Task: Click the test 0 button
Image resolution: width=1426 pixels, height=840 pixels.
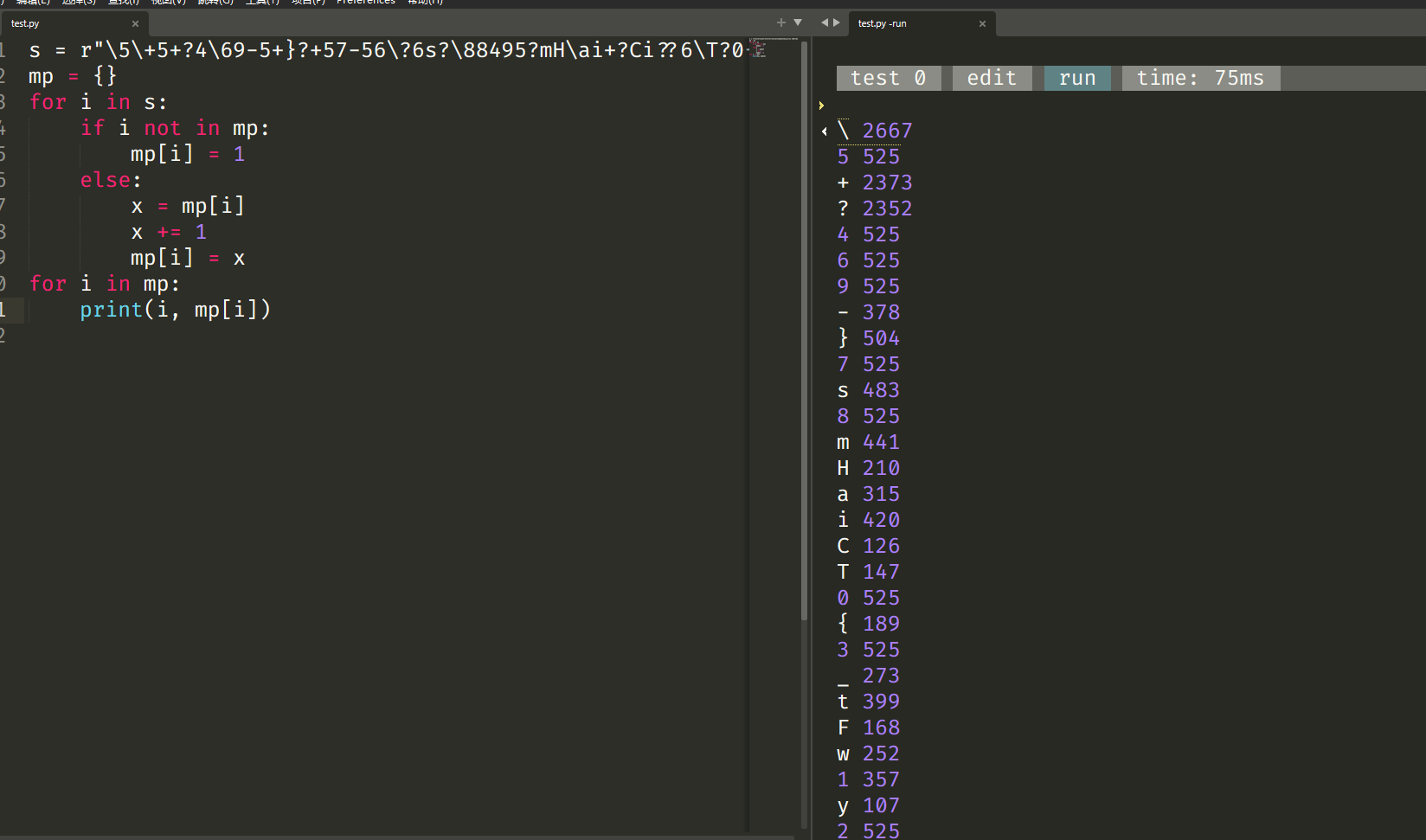Action: coord(888,78)
